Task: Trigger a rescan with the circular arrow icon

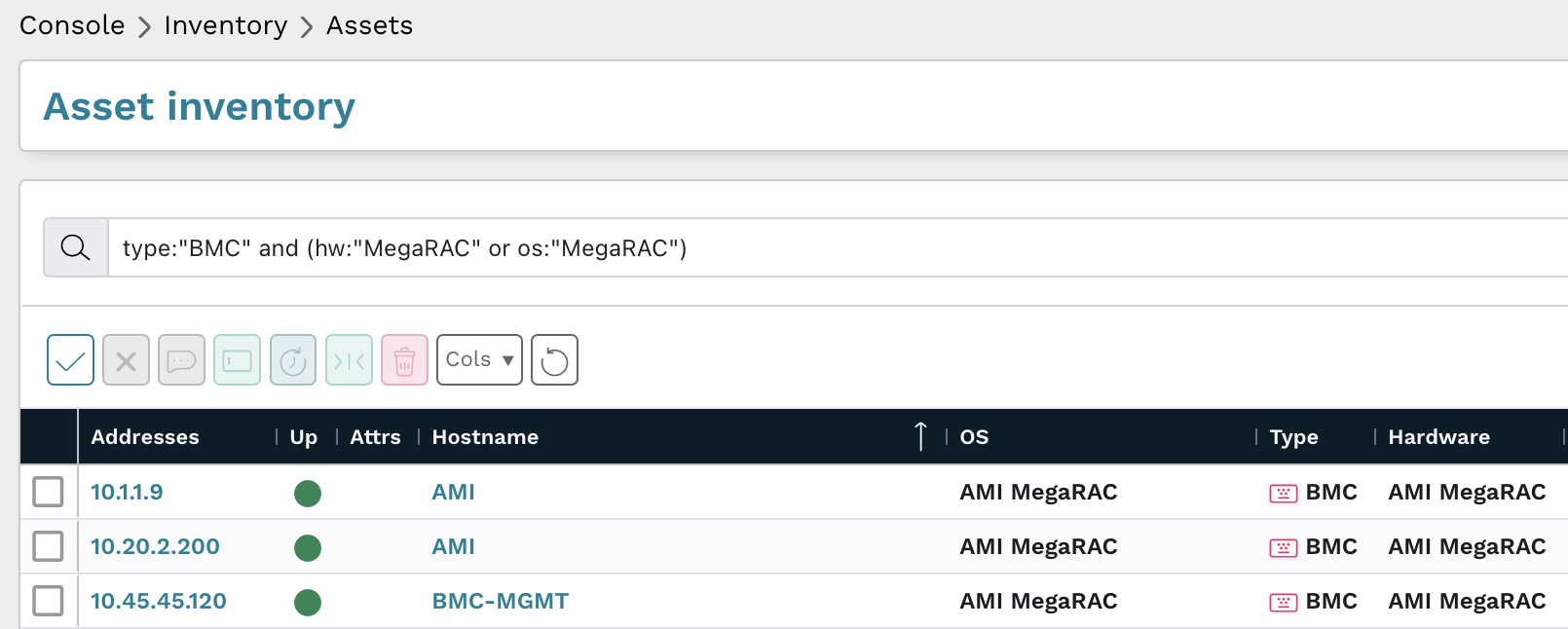Action: pos(292,359)
